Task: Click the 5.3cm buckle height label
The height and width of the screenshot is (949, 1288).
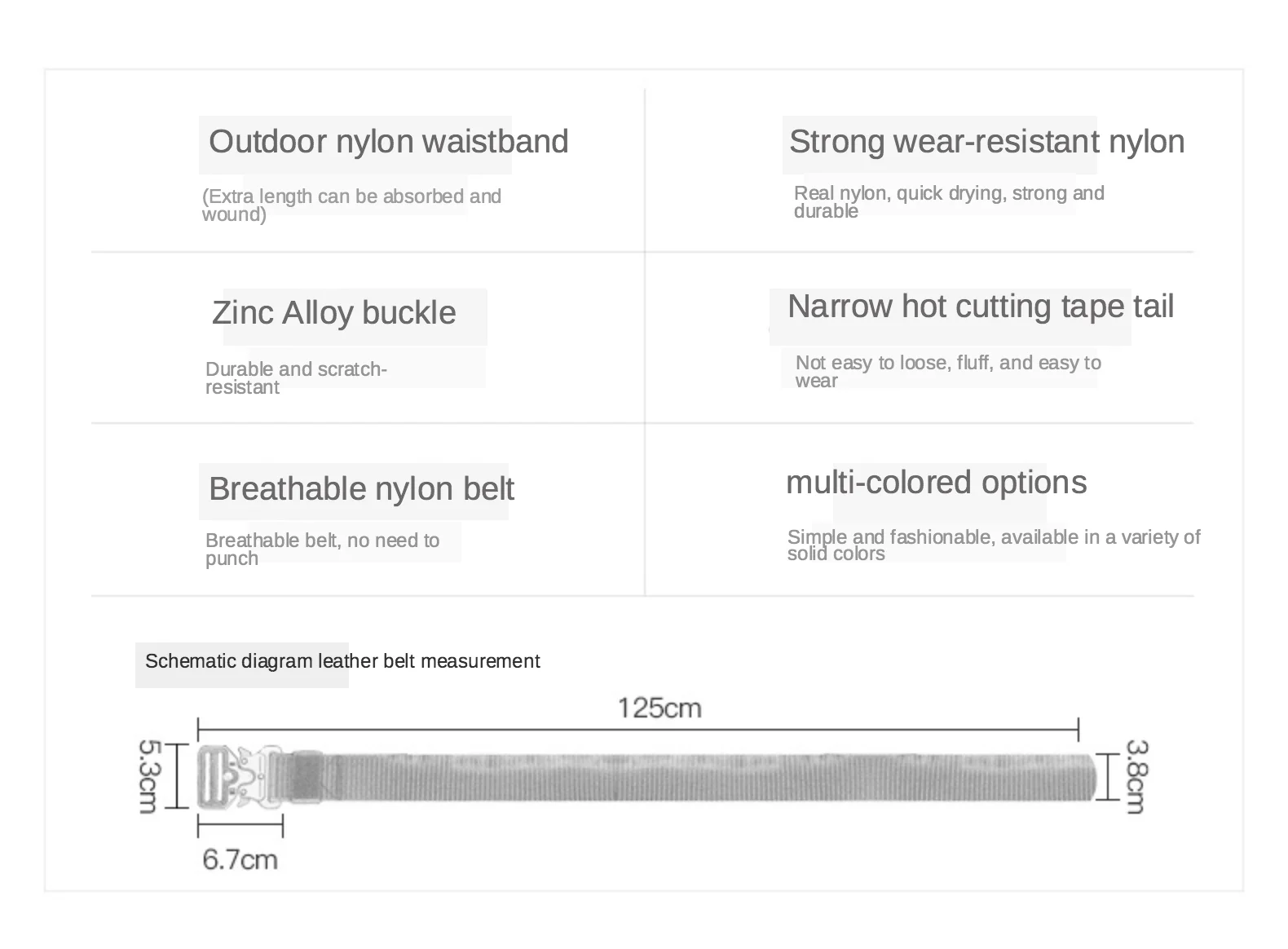Action: click(x=147, y=775)
